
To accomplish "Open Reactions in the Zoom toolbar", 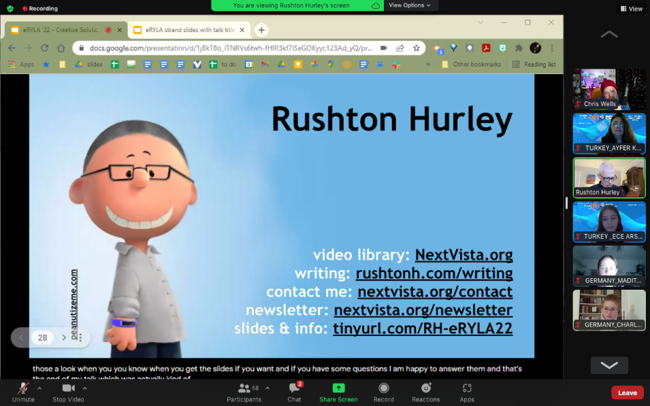I will (x=425, y=392).
